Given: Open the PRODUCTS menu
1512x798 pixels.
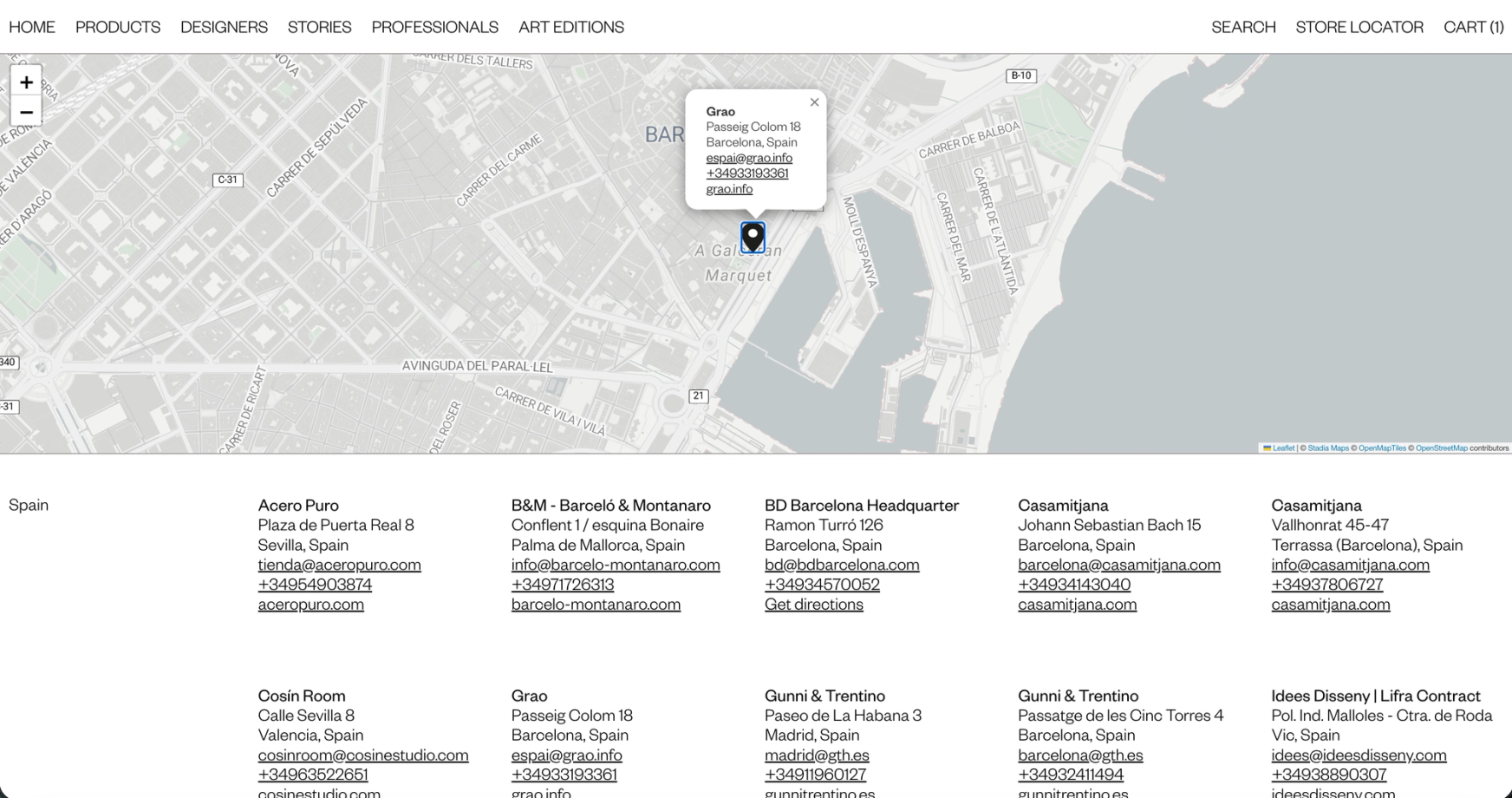Looking at the screenshot, I should click(x=118, y=27).
